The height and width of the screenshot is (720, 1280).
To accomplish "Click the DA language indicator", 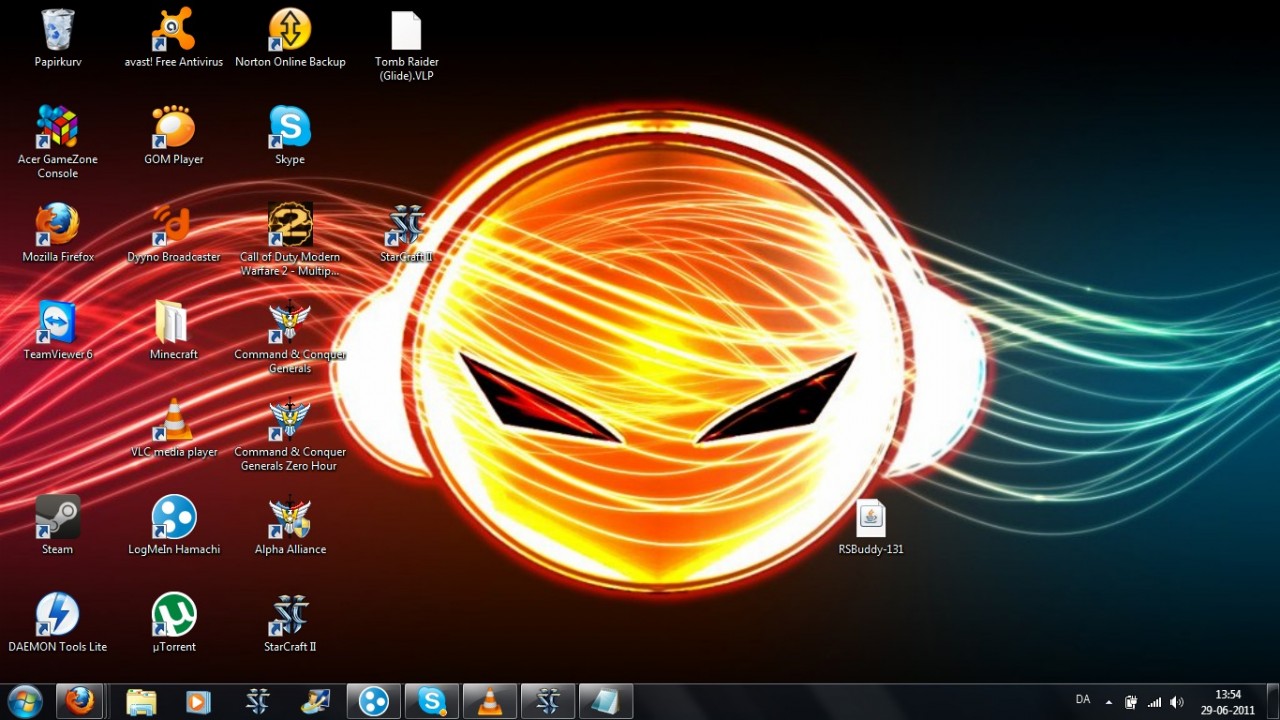I will [1083, 700].
